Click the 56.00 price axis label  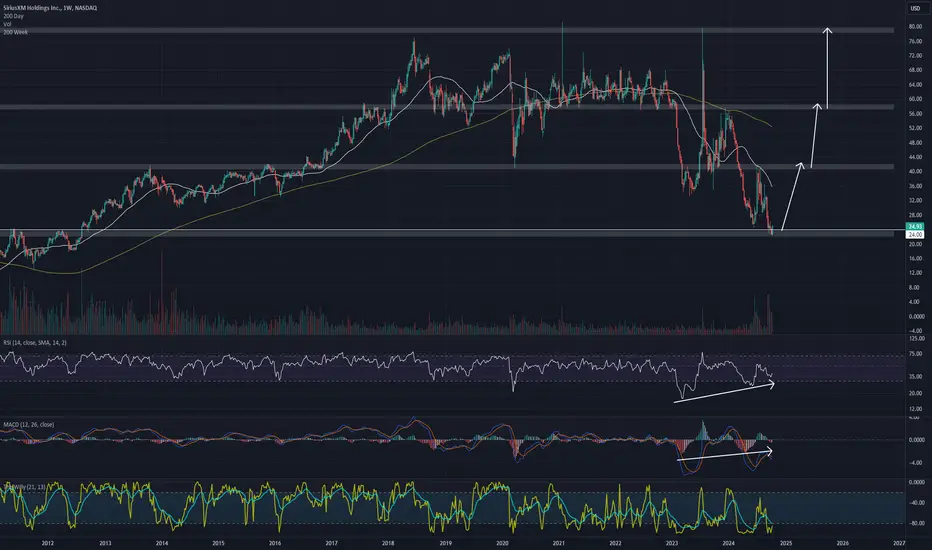click(x=915, y=114)
